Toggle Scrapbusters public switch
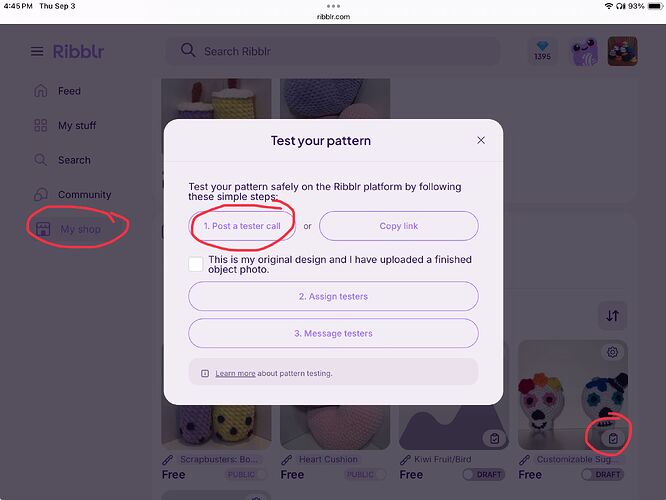666x500 pixels. click(246, 475)
